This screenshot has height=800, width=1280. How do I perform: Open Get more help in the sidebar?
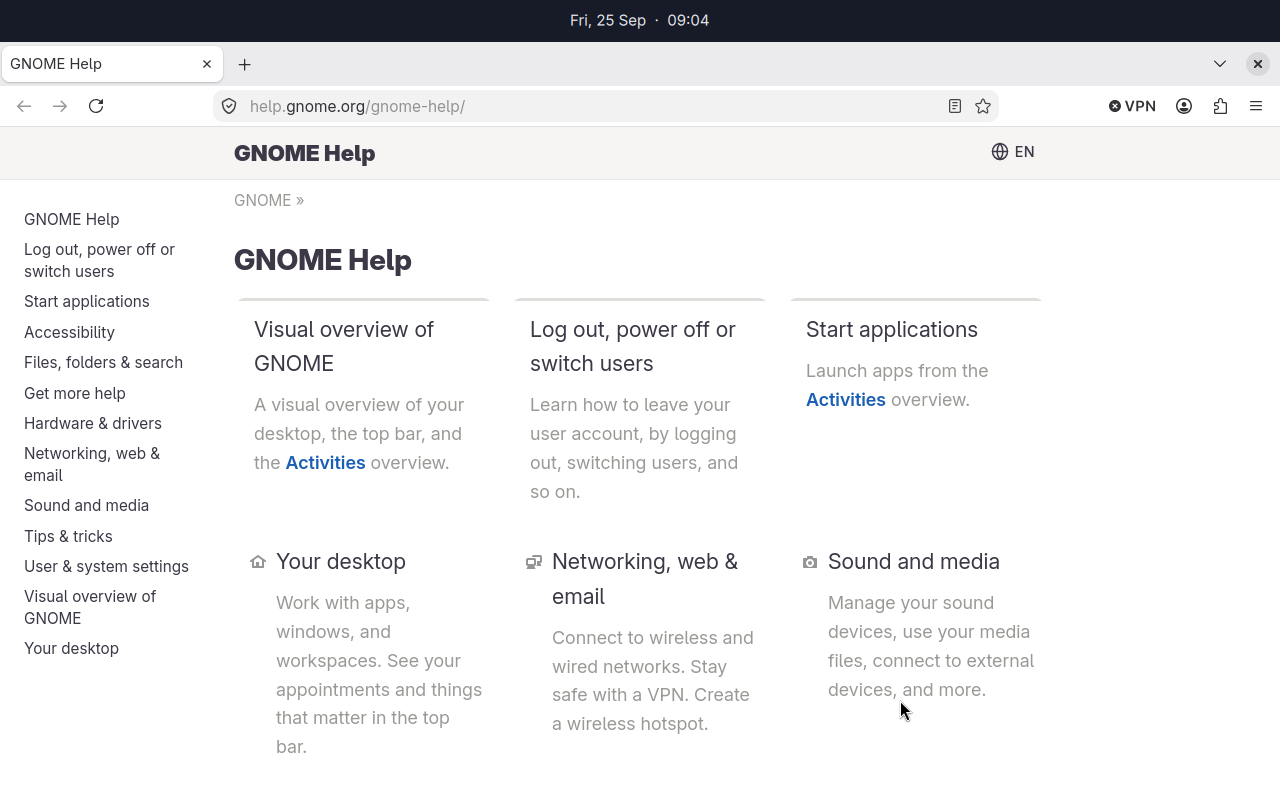(75, 393)
